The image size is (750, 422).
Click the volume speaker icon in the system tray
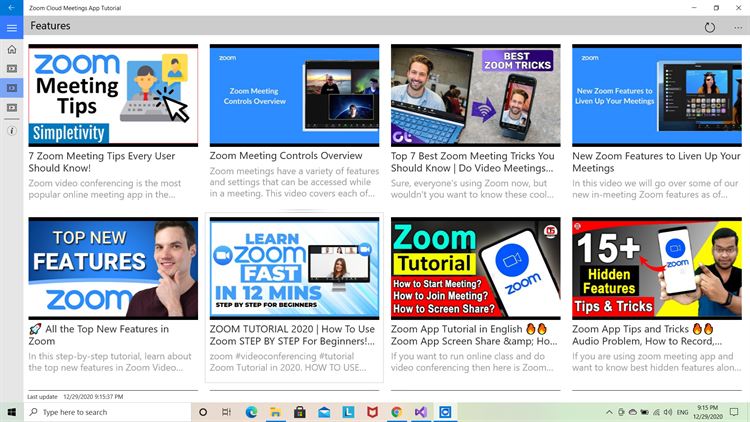click(668, 412)
